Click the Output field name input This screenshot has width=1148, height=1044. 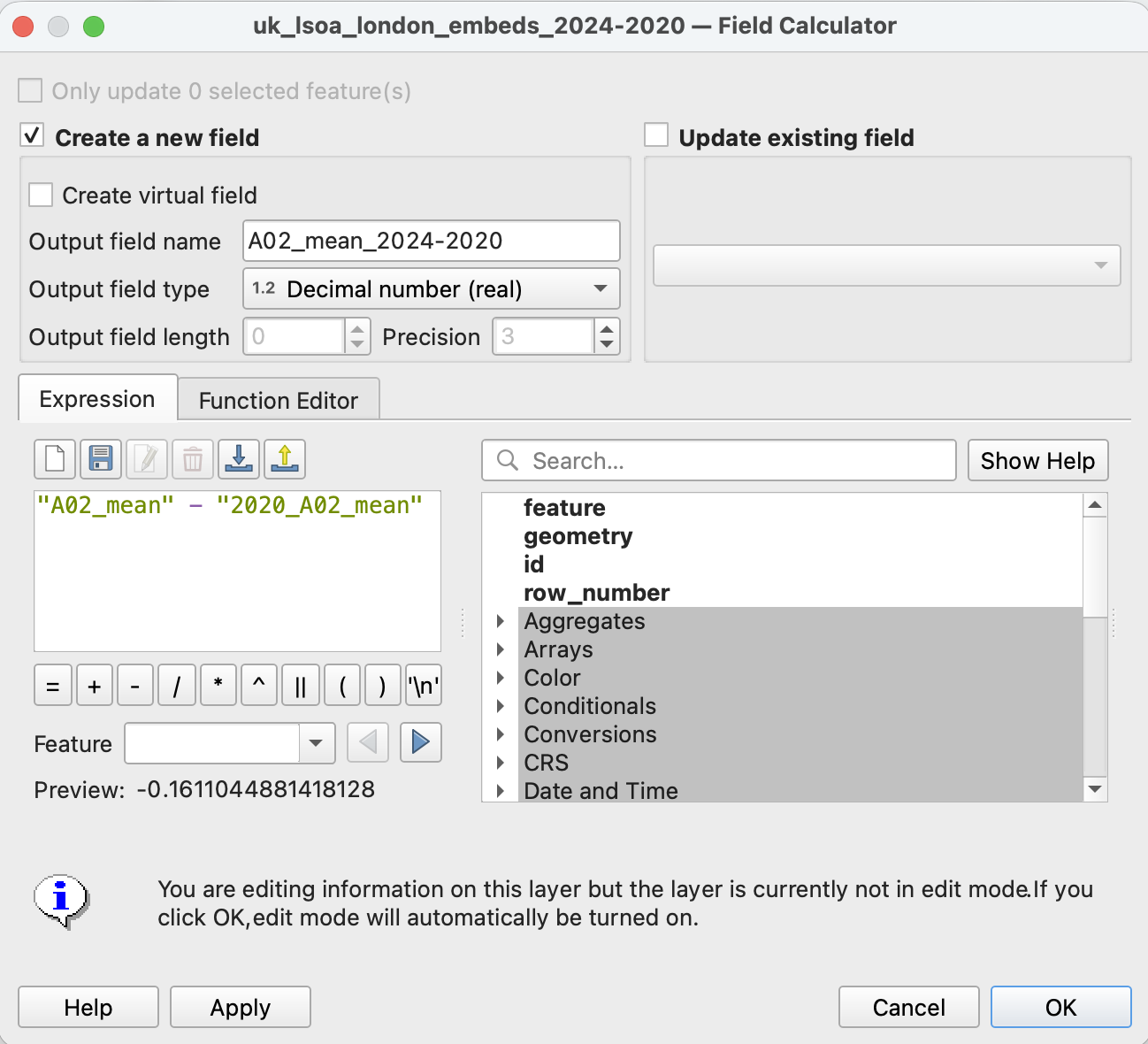[x=432, y=241]
